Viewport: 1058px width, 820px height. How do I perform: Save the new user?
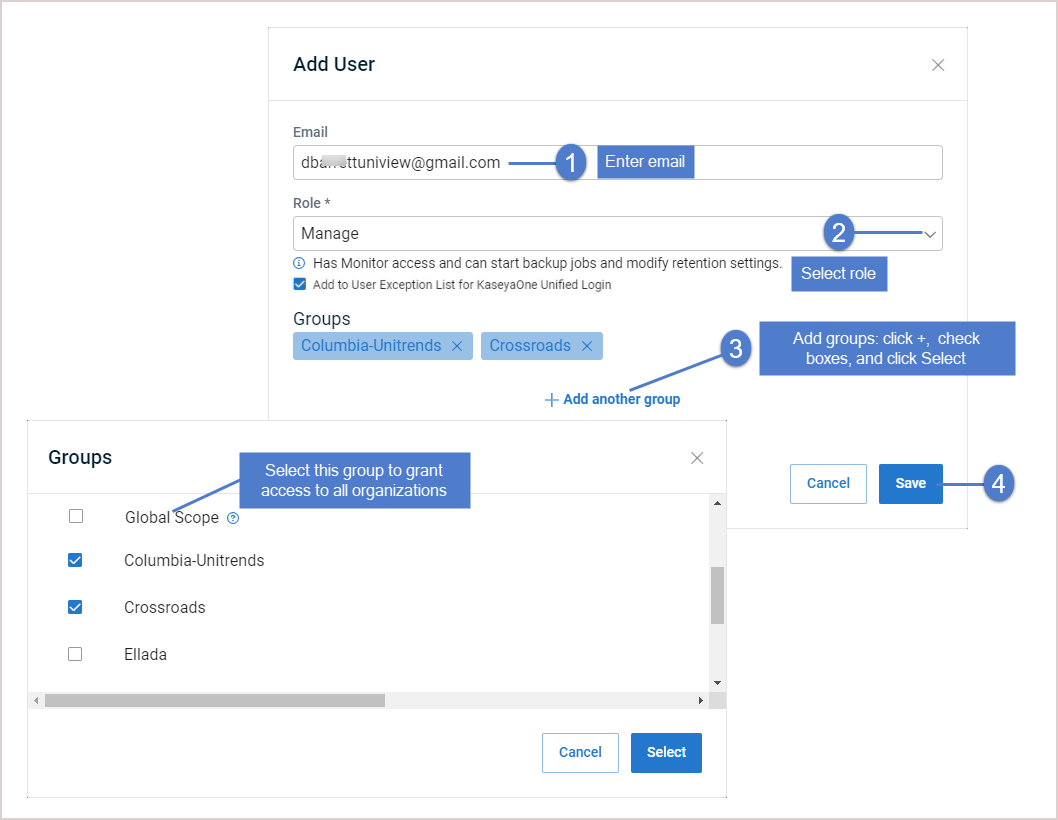coord(910,483)
